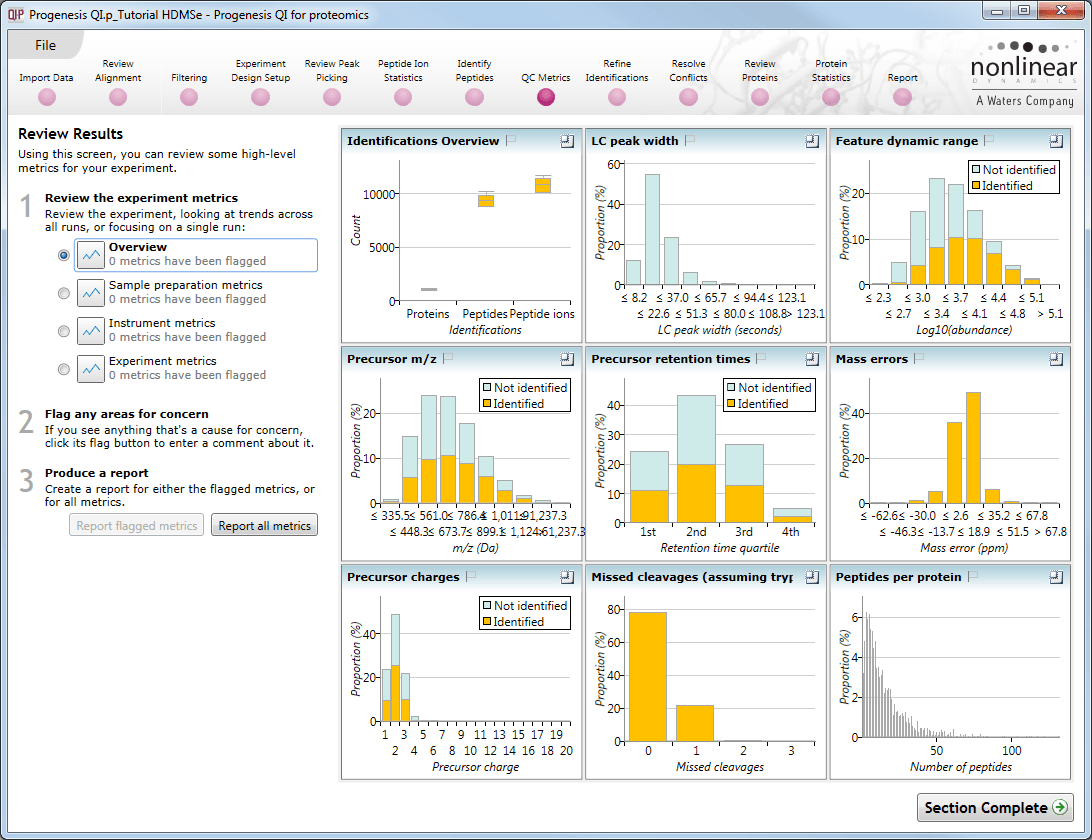Click the Report flagged metrics button
Image resolution: width=1092 pixels, height=840 pixels.
pyautogui.click(x=136, y=525)
